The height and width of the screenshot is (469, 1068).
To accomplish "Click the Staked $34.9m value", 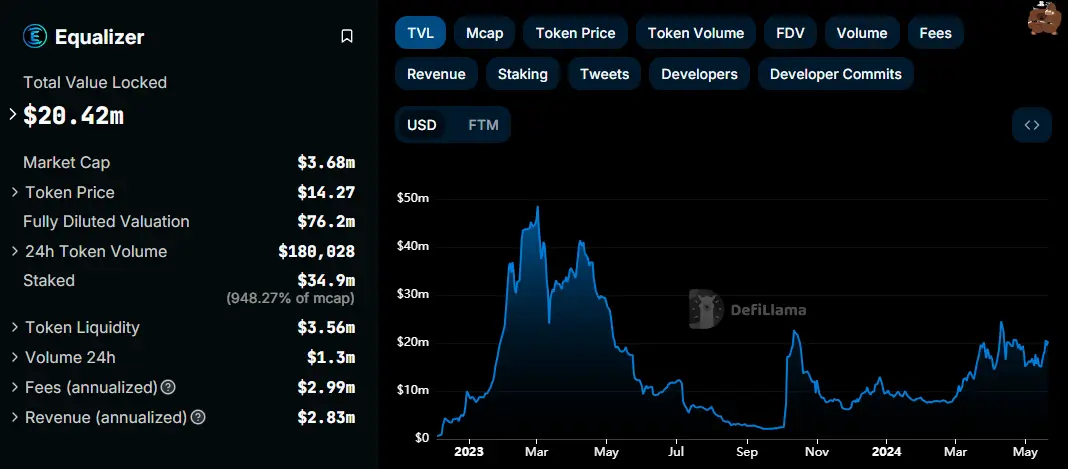I will [x=326, y=280].
